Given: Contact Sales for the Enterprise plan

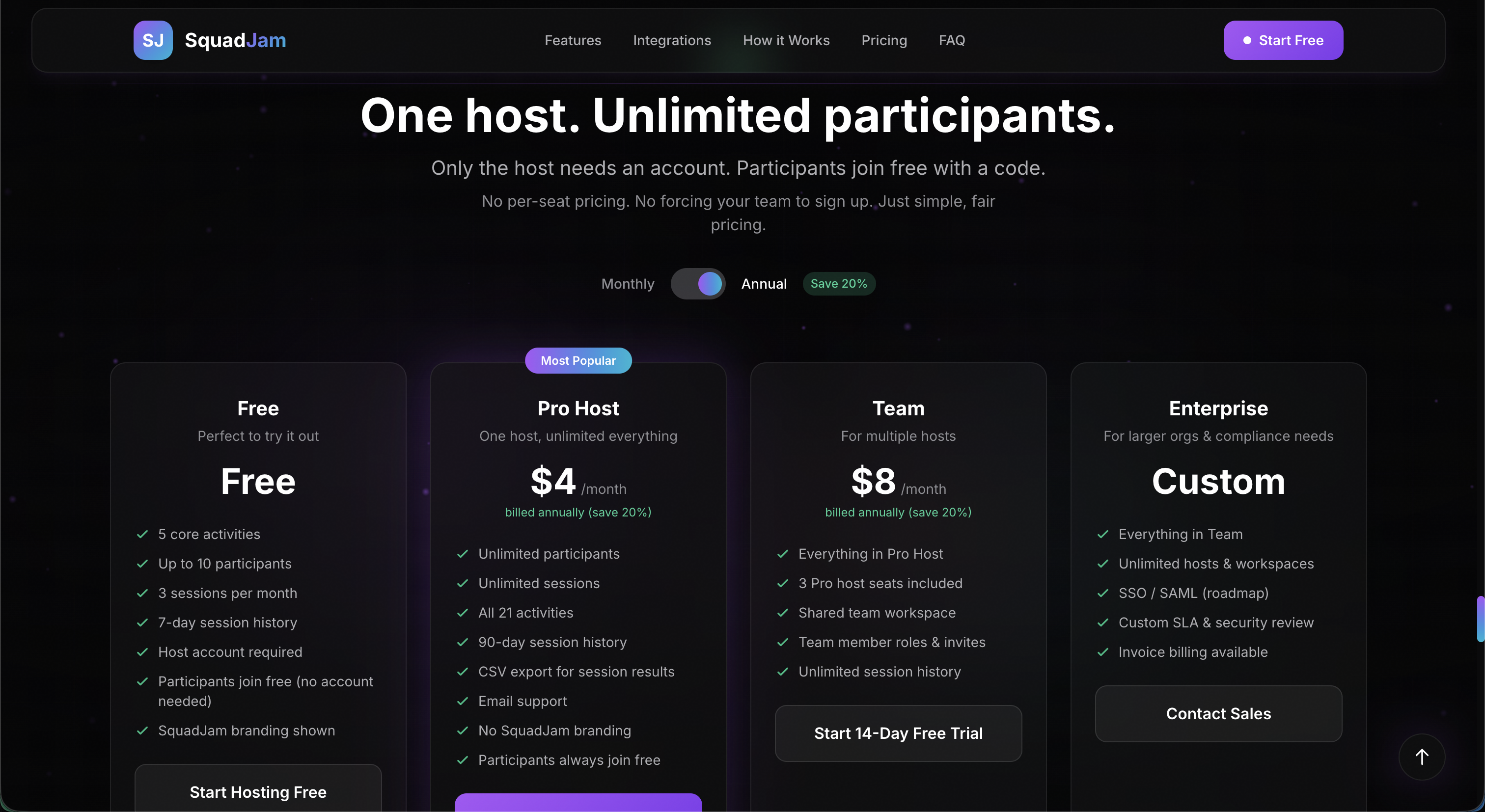Looking at the screenshot, I should coord(1218,713).
